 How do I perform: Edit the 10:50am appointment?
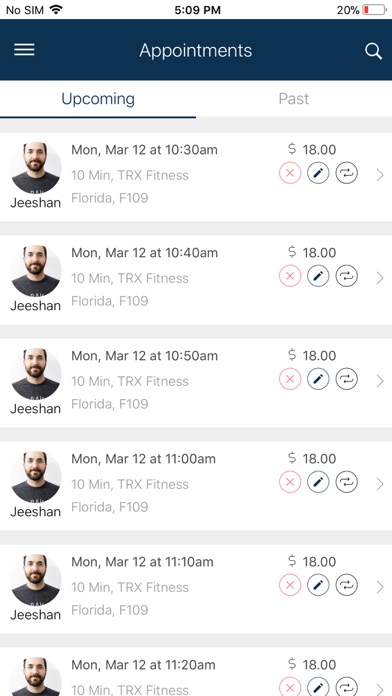point(318,379)
